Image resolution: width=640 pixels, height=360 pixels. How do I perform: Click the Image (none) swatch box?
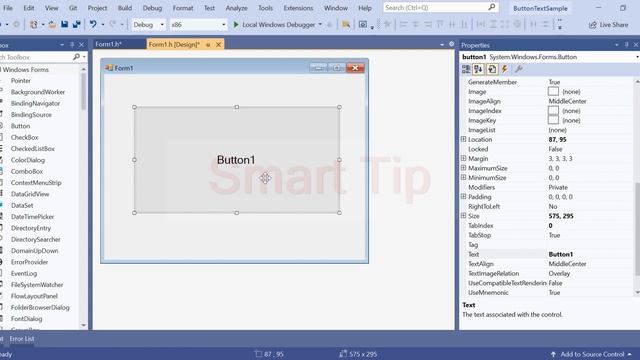553,91
